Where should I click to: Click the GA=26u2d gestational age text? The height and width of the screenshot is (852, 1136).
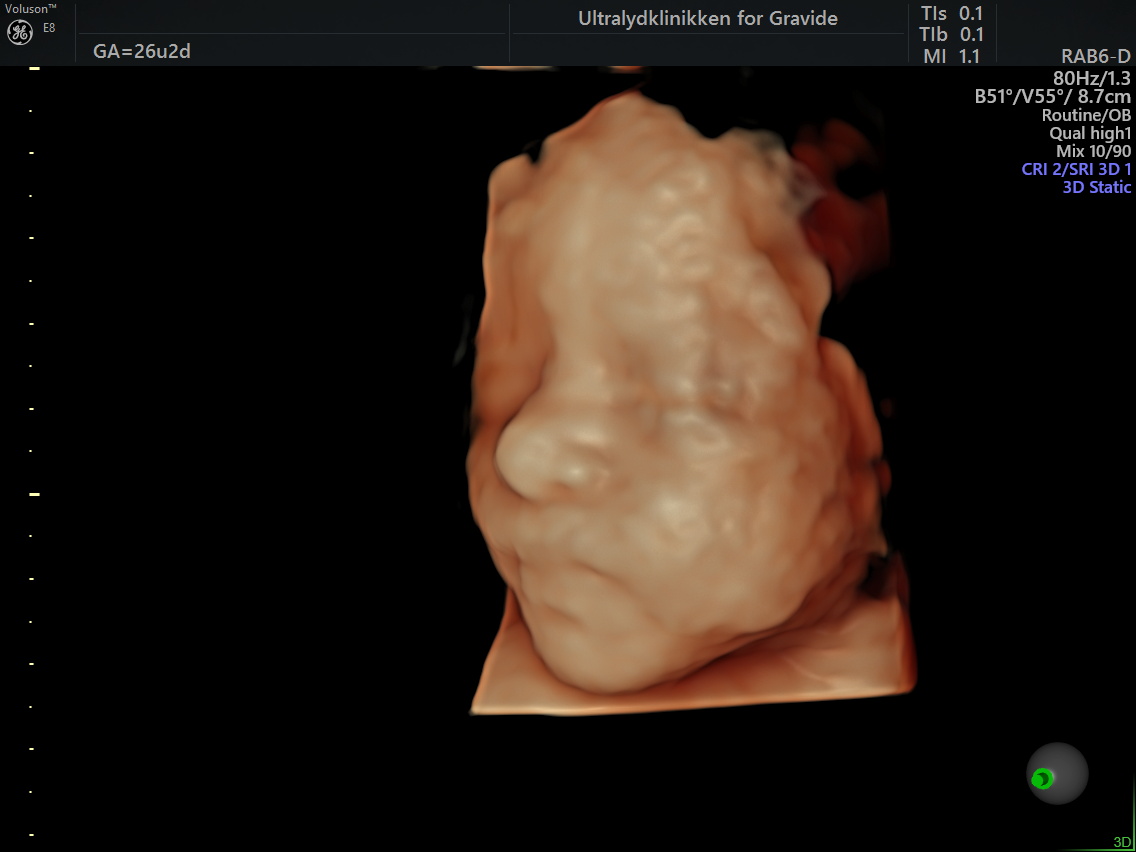tap(142, 51)
